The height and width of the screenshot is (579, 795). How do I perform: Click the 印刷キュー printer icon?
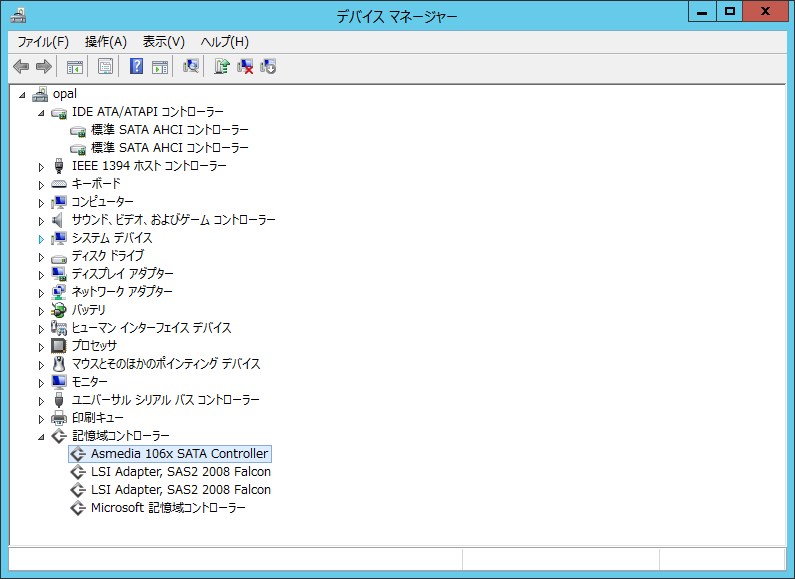click(x=59, y=418)
